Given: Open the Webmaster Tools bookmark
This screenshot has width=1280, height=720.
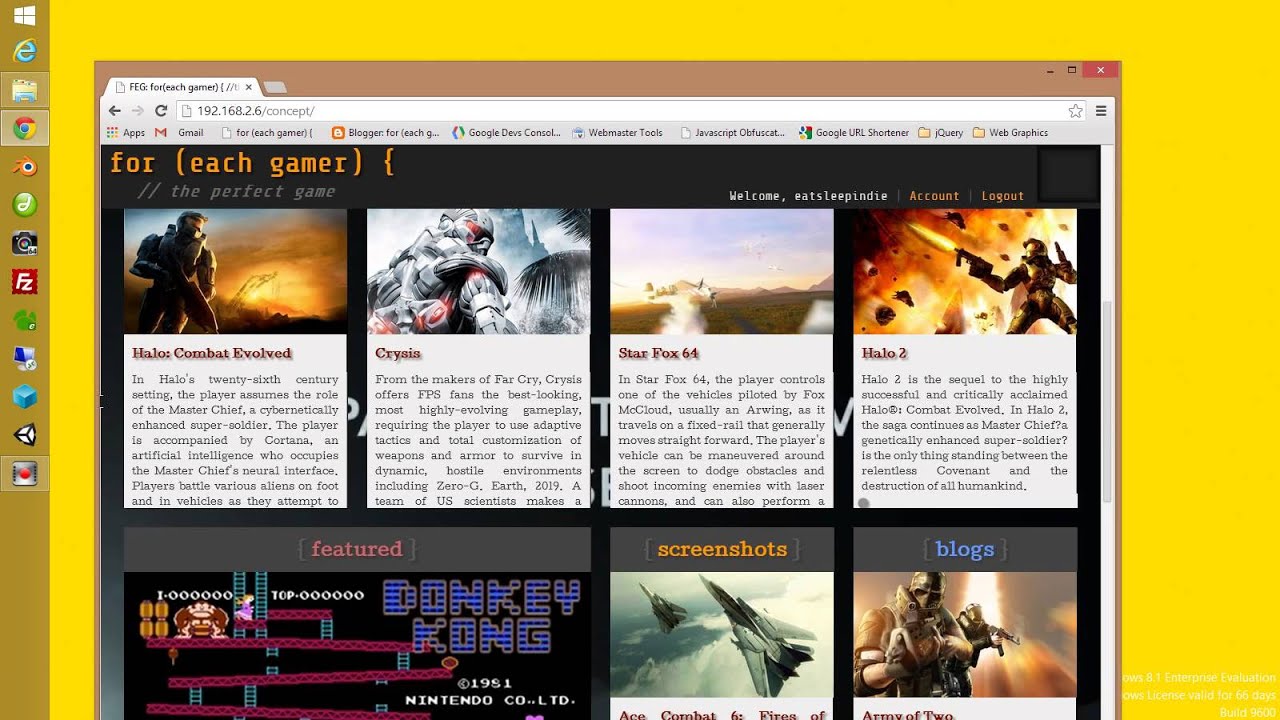Looking at the screenshot, I should [x=617, y=132].
